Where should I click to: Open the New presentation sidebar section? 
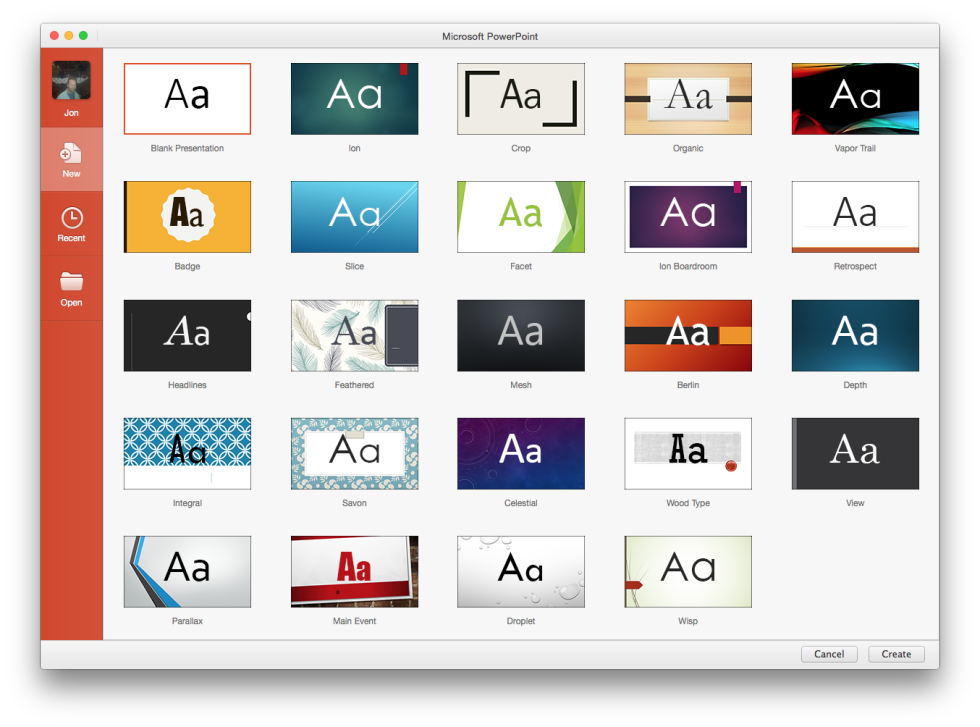click(x=71, y=159)
